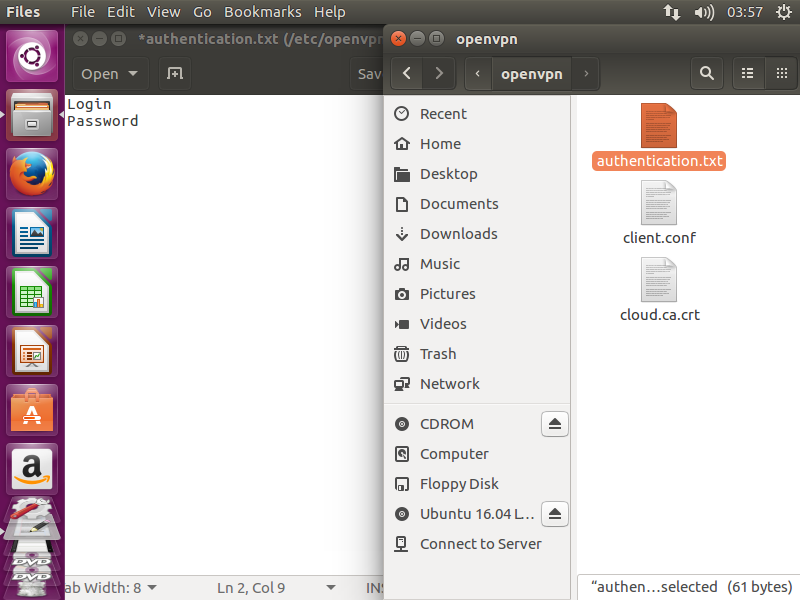Go back in Files navigation

407,73
